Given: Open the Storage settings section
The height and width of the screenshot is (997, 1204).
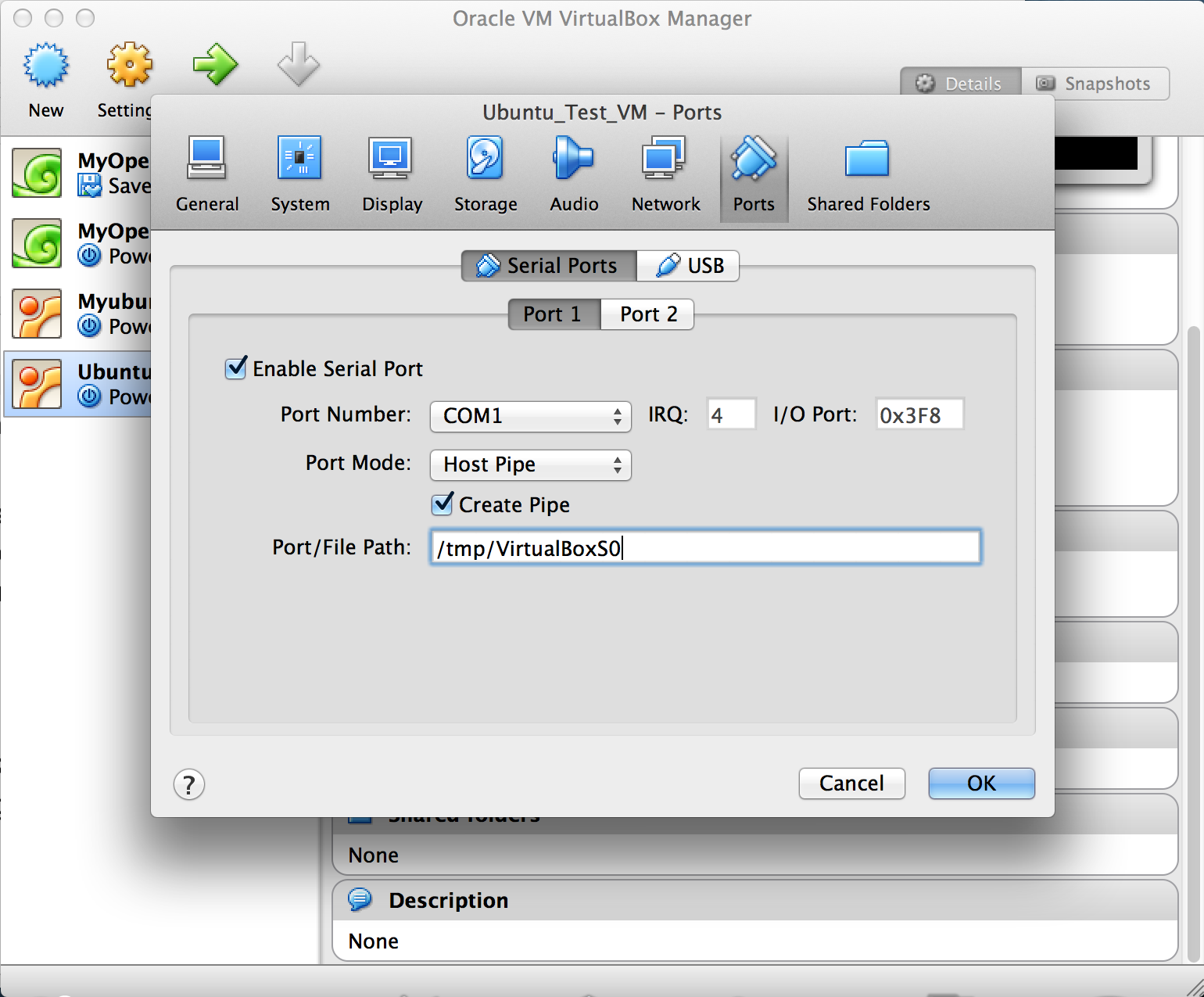Looking at the screenshot, I should 486,175.
